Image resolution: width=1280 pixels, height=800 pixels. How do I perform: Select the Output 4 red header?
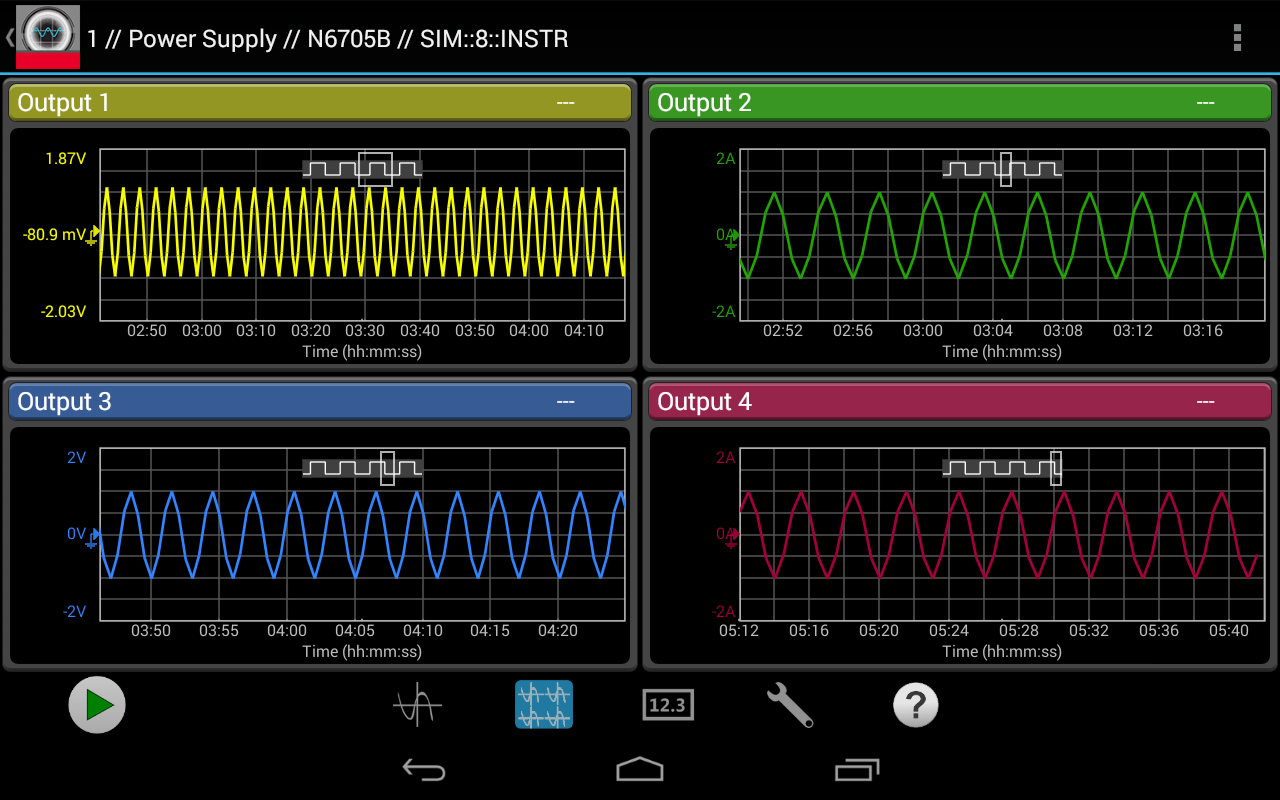[x=960, y=402]
